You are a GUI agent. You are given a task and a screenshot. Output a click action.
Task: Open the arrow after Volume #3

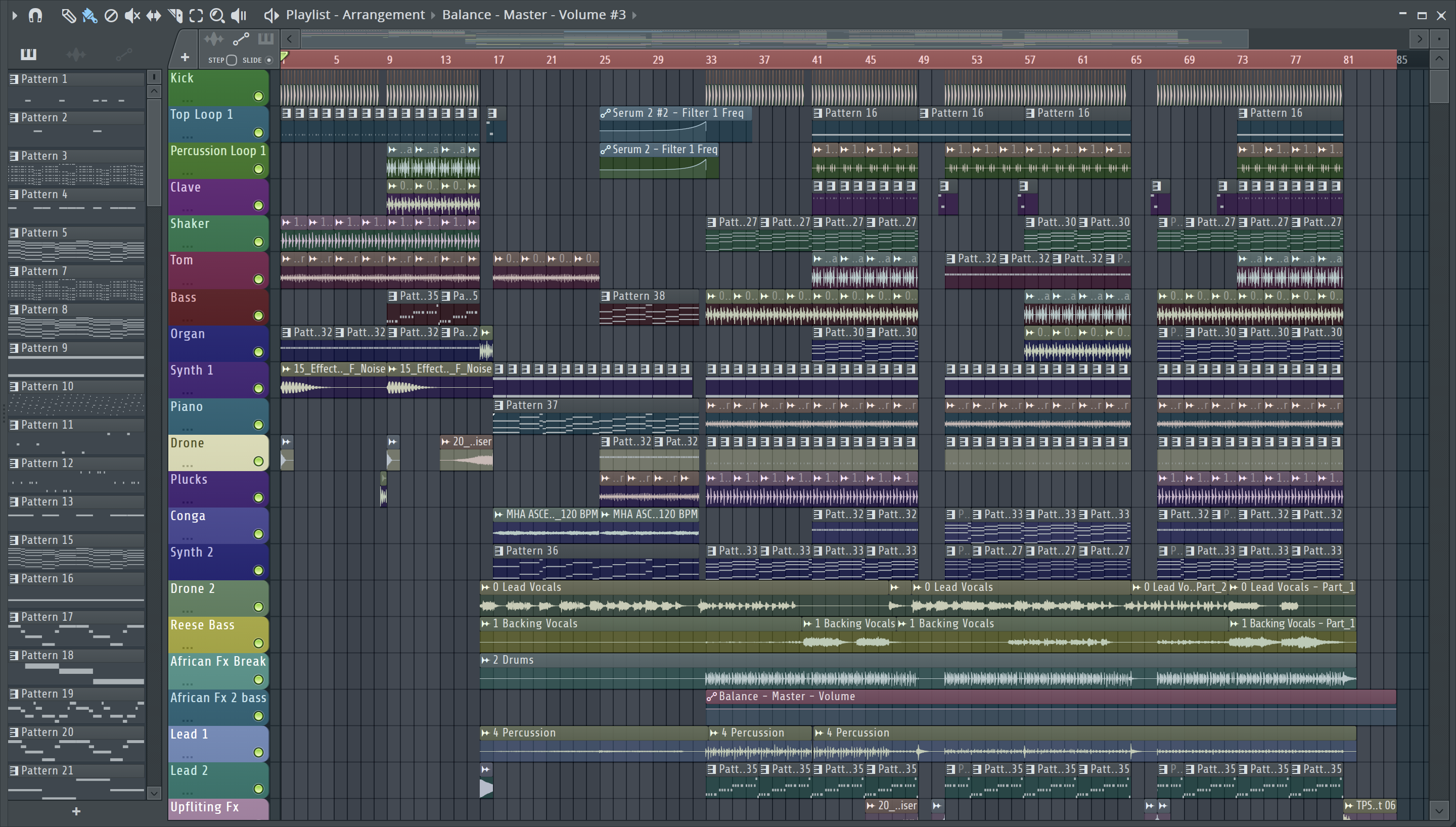634,15
